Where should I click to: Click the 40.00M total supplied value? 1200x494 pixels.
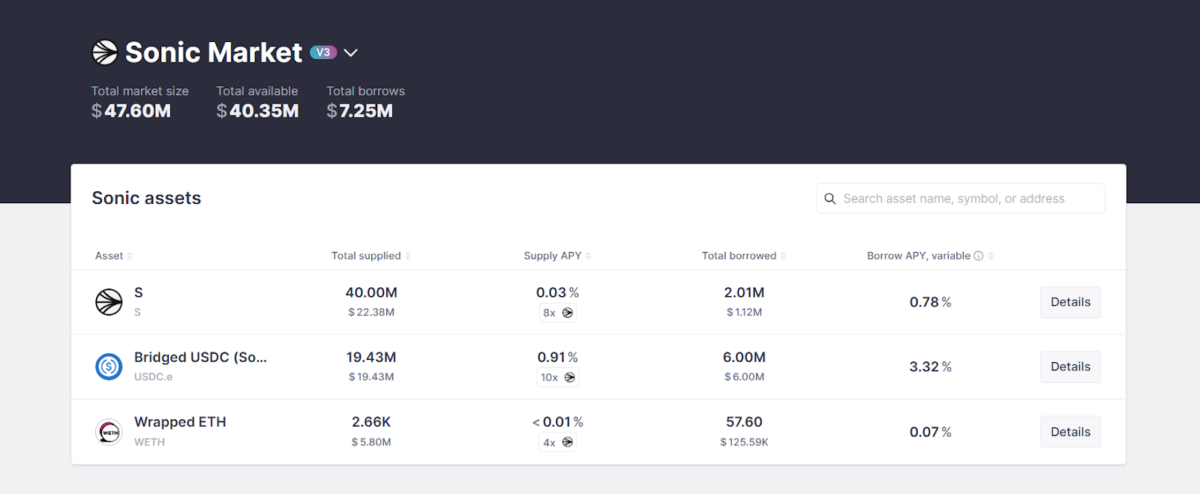pyautogui.click(x=371, y=293)
